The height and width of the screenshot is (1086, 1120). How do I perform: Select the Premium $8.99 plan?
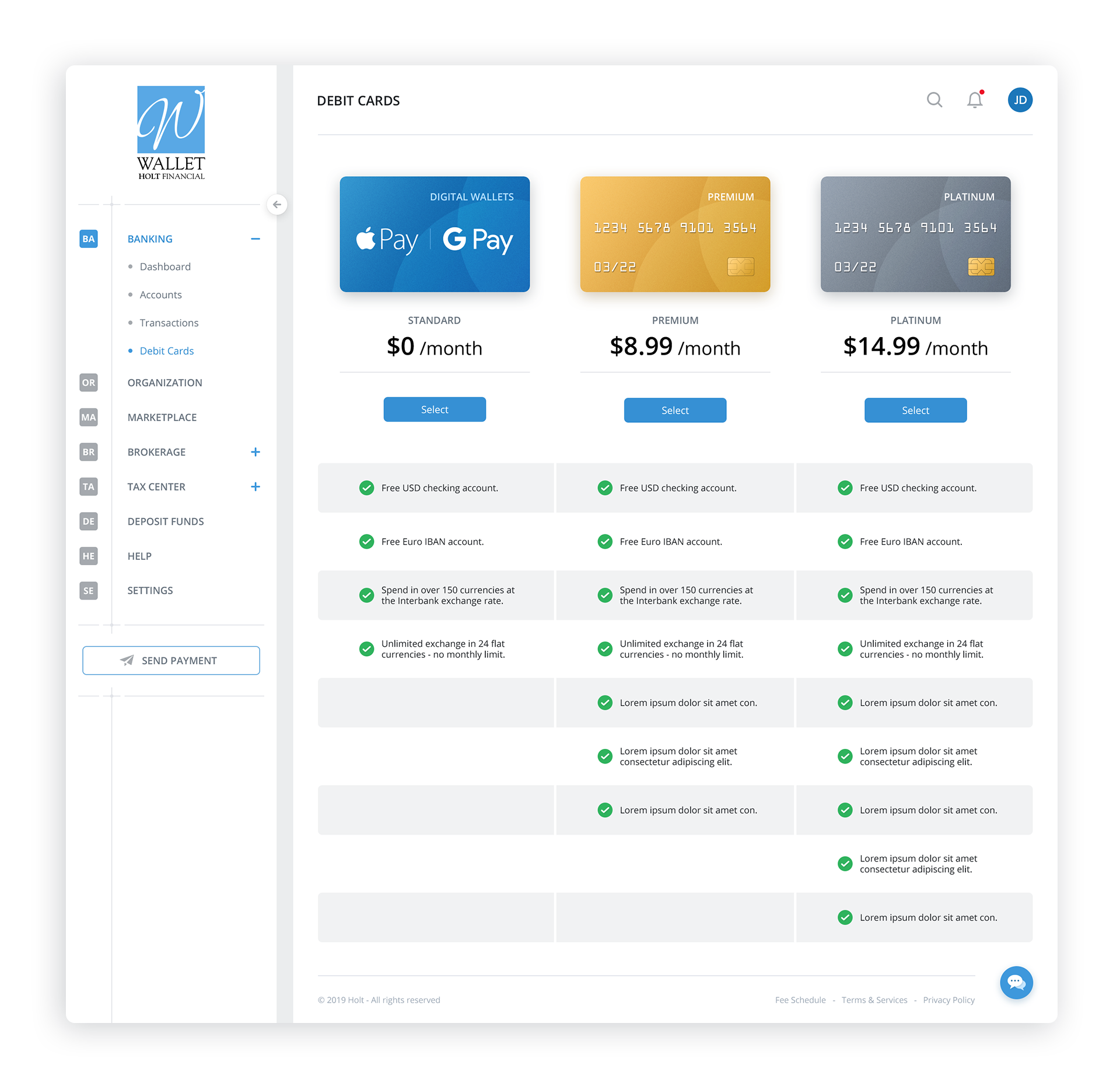675,410
